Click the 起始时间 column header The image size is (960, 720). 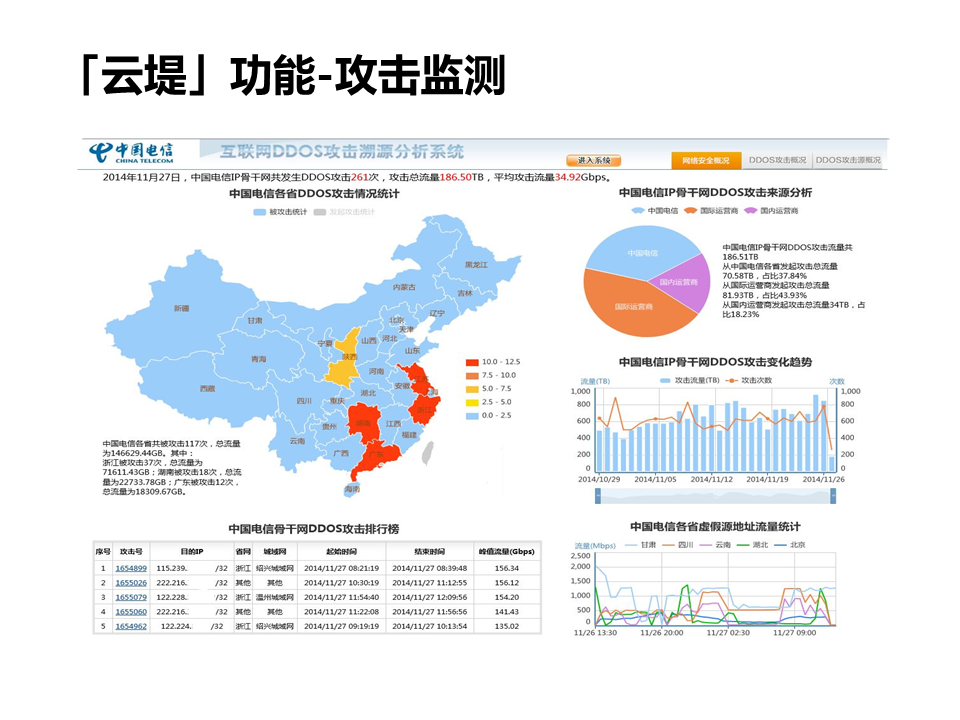click(x=342, y=551)
